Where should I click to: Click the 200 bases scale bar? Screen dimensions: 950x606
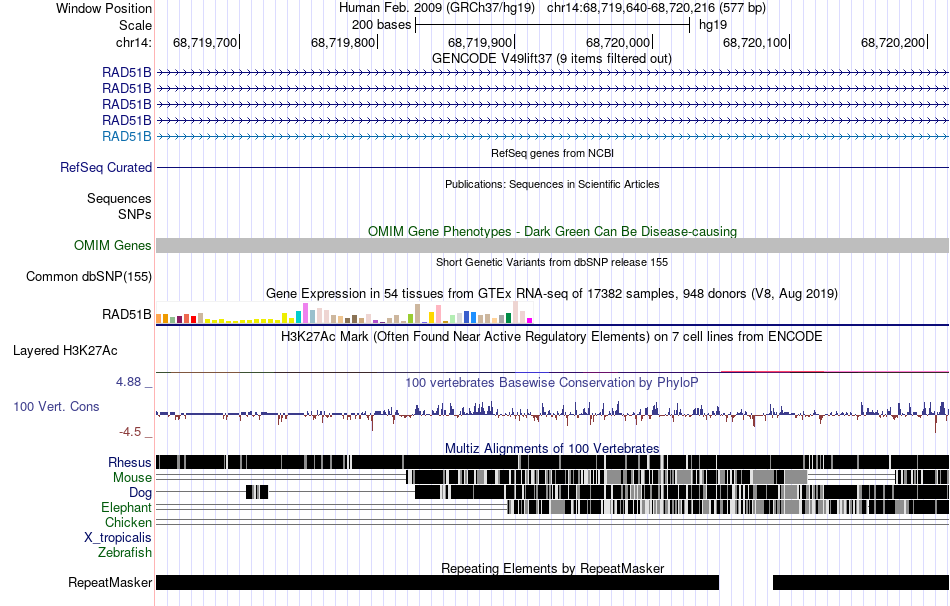pos(552,25)
